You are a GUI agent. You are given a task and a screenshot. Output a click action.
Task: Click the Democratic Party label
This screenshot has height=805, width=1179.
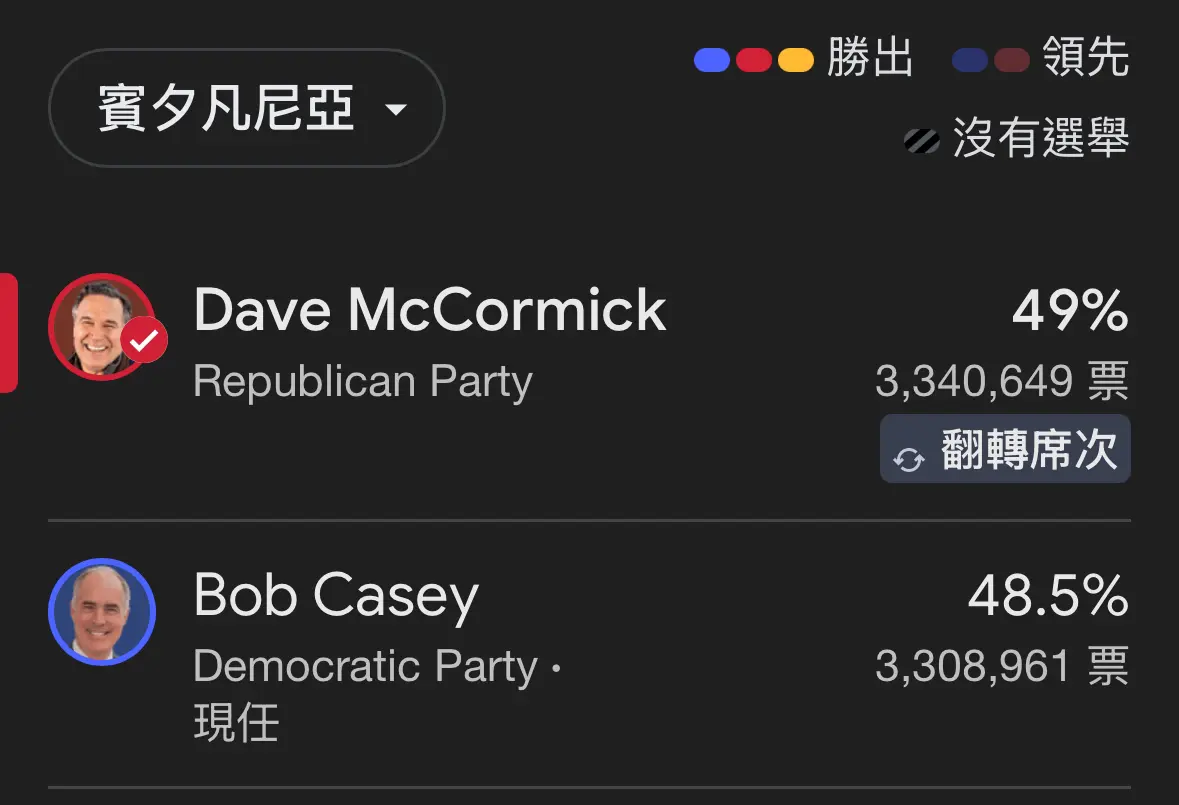click(x=365, y=666)
